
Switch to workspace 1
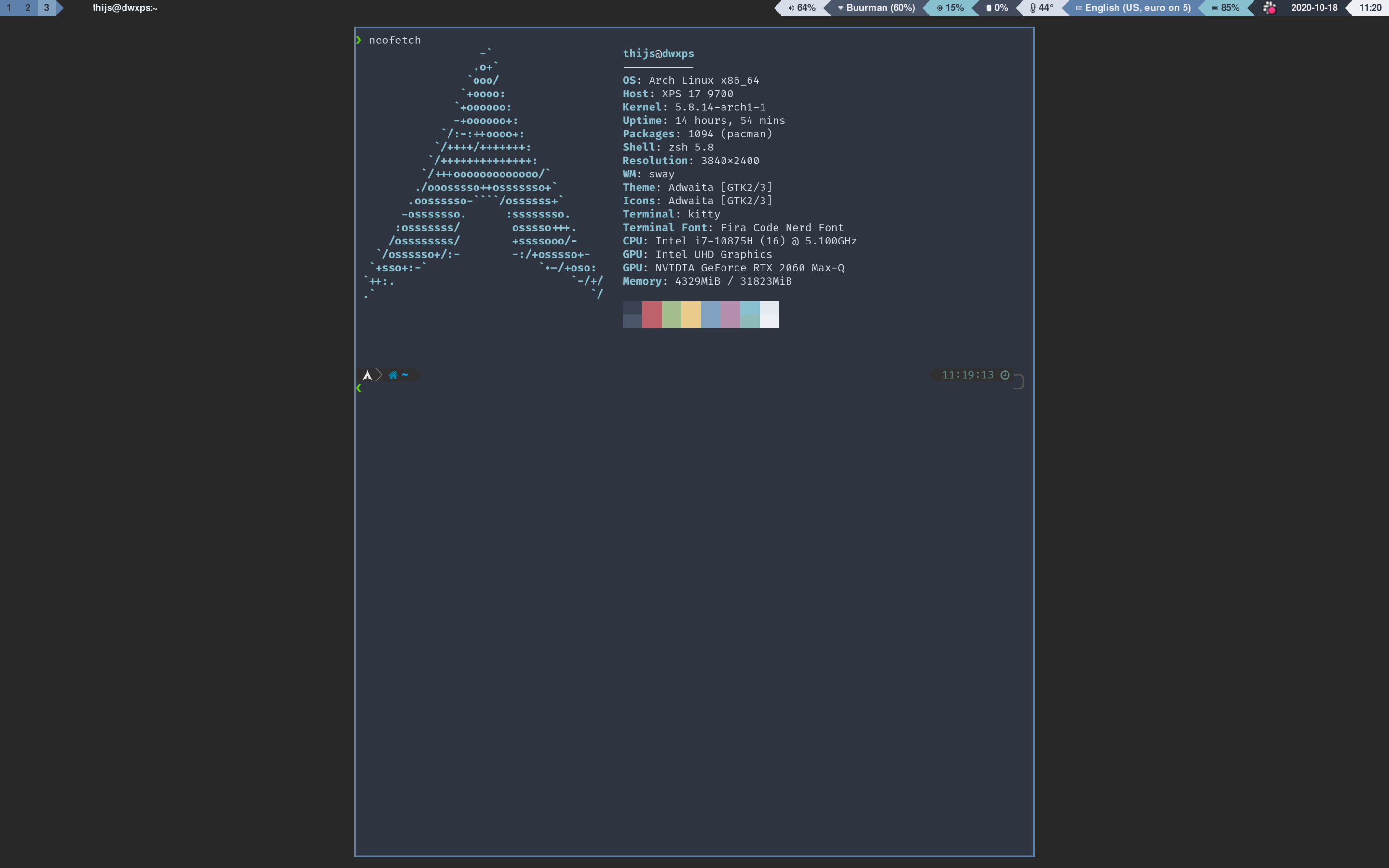coord(9,7)
